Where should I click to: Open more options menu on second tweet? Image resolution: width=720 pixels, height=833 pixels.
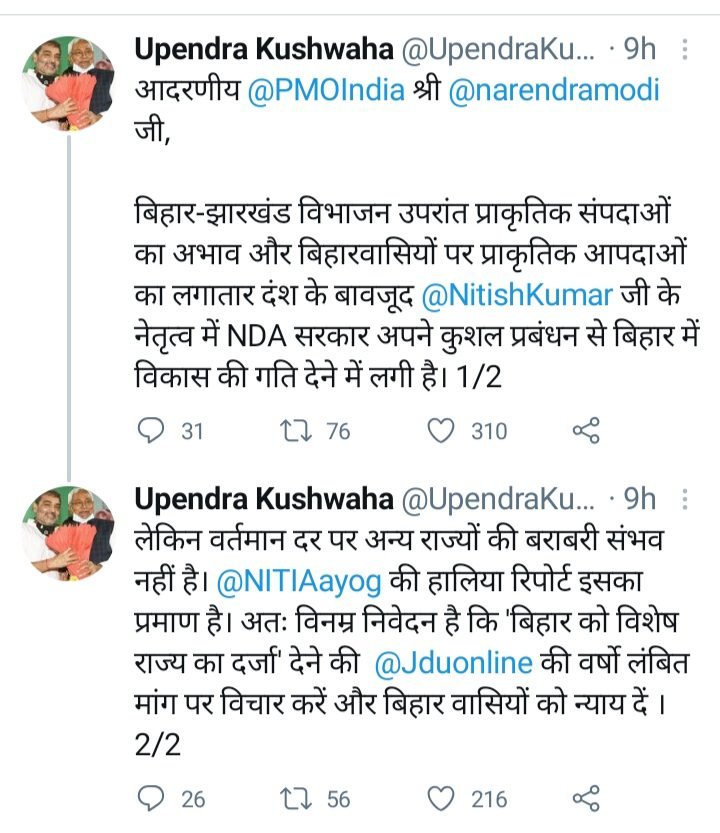click(684, 497)
